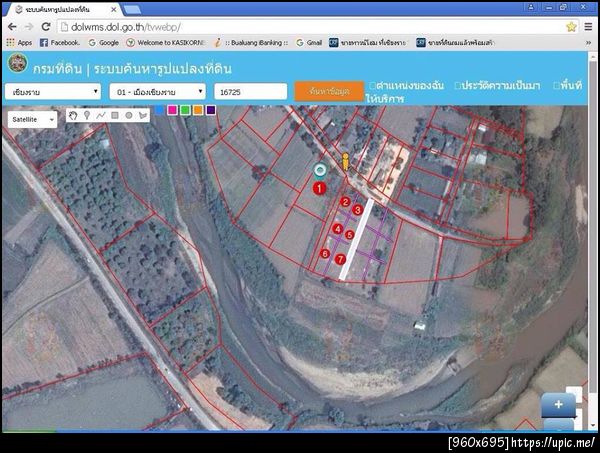
Task: Close the browser tab
Action: (114, 10)
